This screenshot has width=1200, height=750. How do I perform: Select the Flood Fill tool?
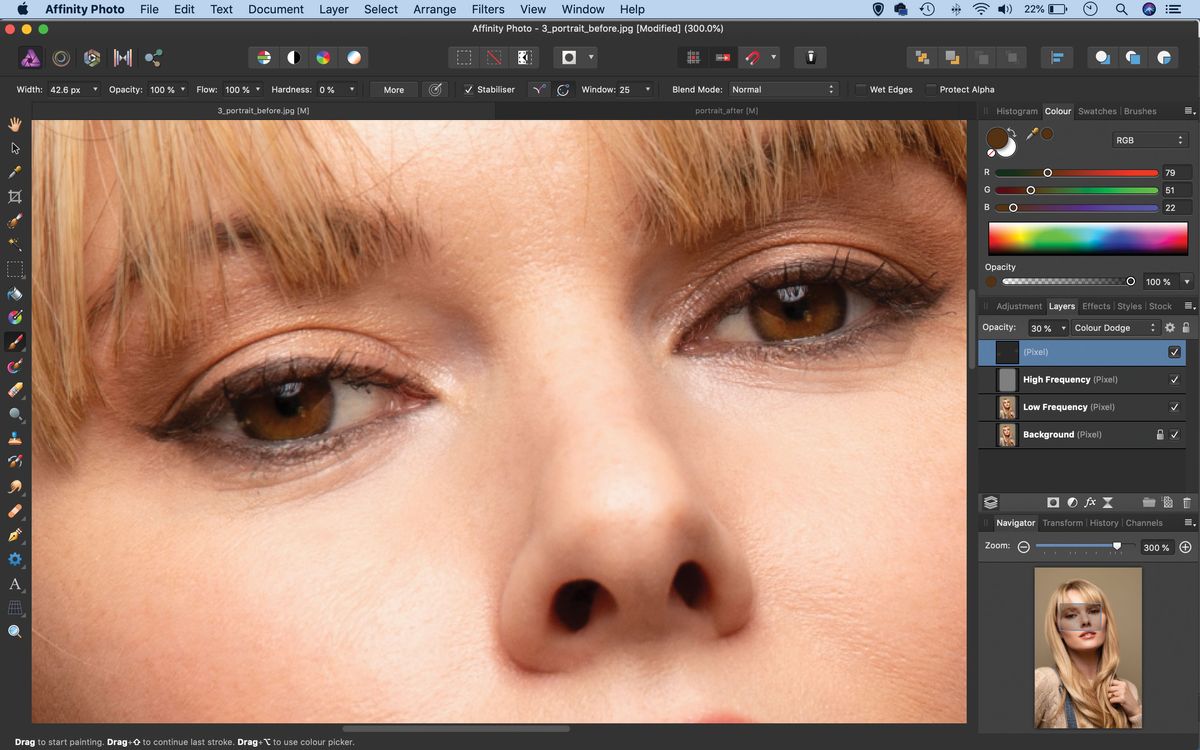(15, 294)
